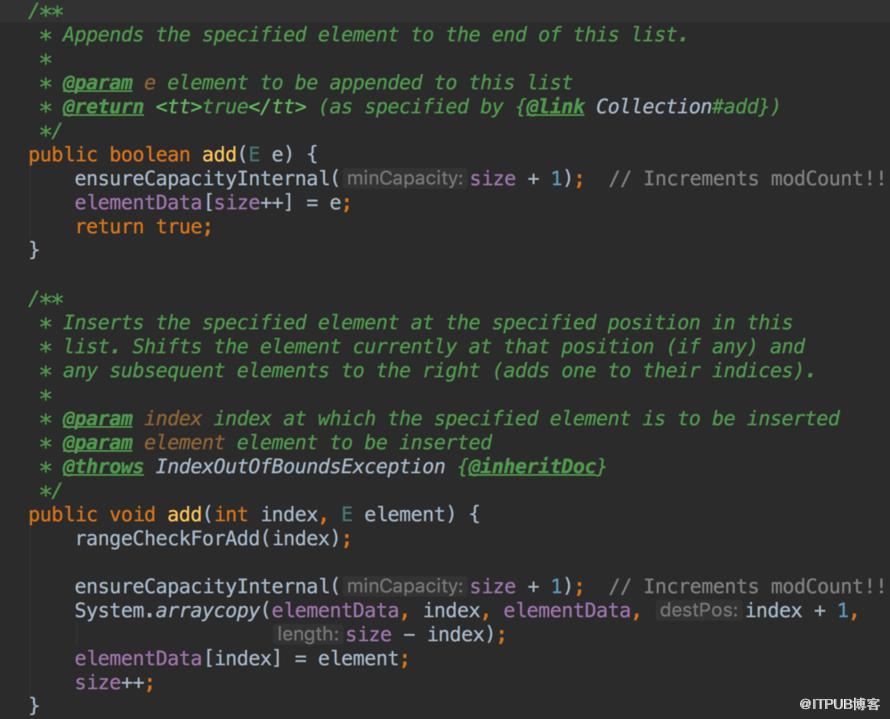Click the "rangeCheckForAdd" method call

[x=167, y=539]
